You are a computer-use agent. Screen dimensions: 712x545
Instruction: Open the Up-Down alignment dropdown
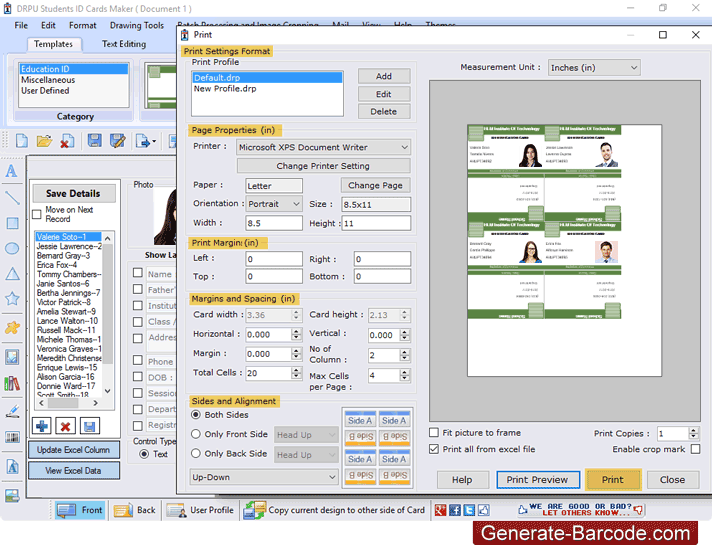264,477
